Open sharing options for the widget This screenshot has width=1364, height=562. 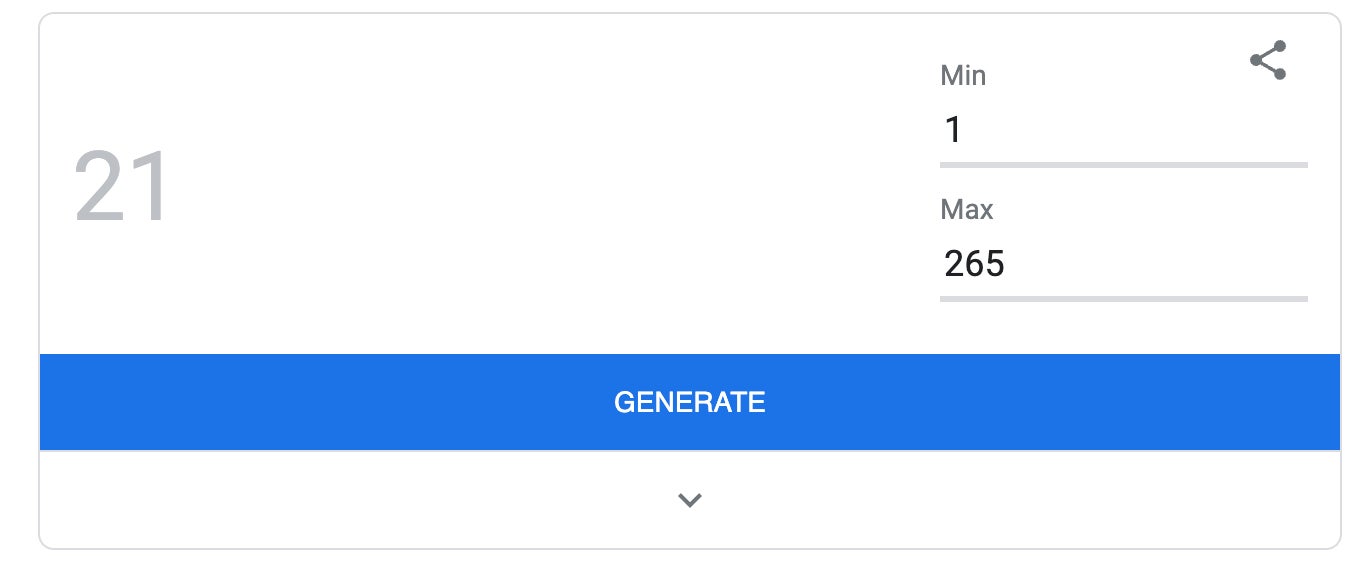coord(1268,61)
